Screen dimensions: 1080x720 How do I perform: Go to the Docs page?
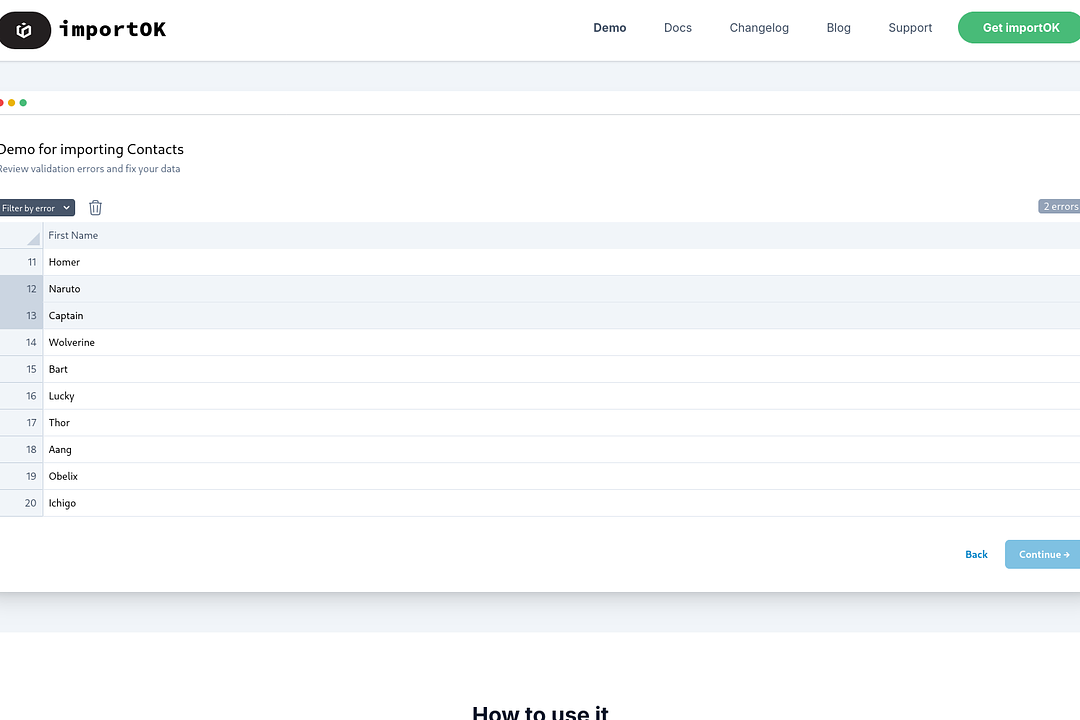[677, 28]
